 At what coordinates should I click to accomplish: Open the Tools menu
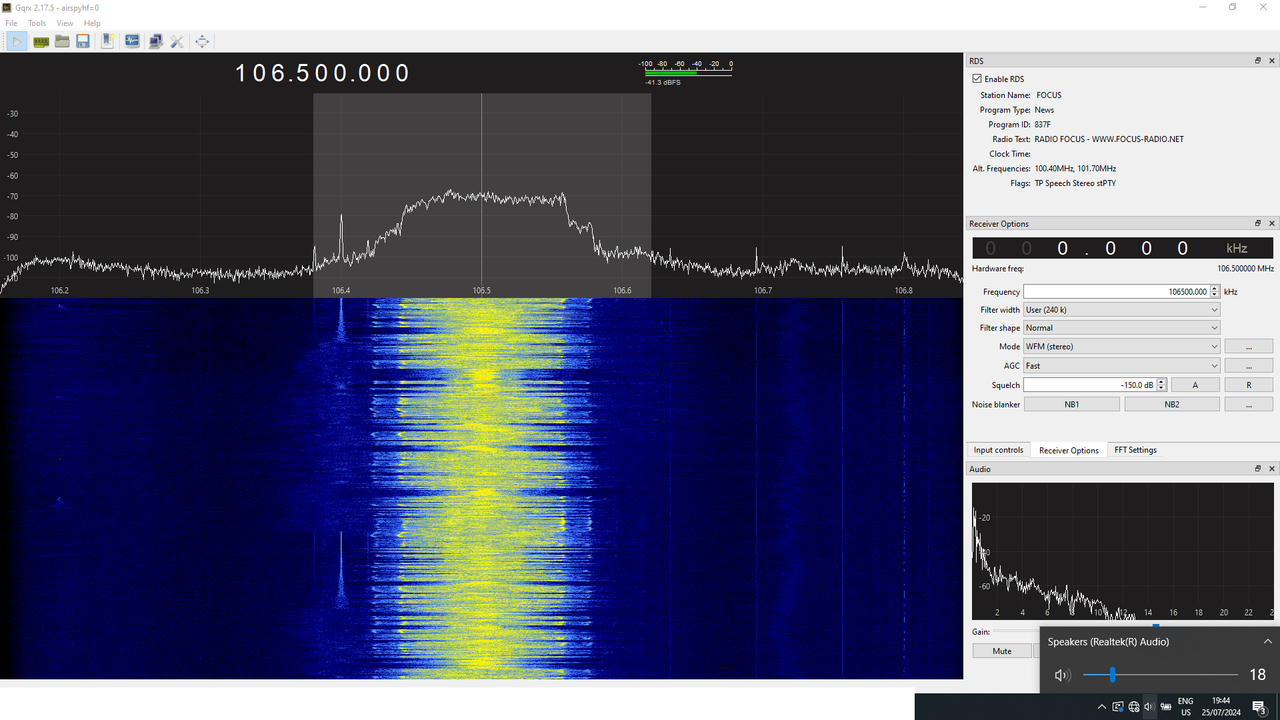pos(37,23)
